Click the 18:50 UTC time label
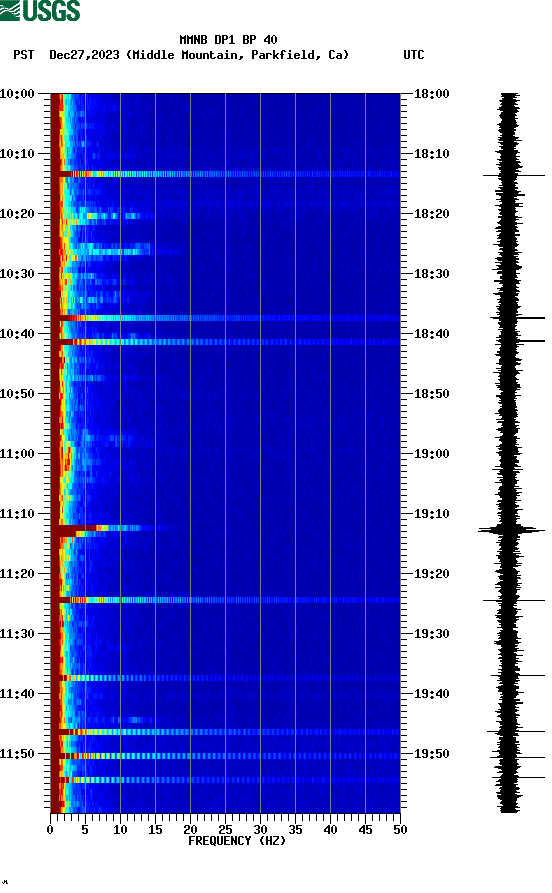The width and height of the screenshot is (552, 893). pos(432,394)
